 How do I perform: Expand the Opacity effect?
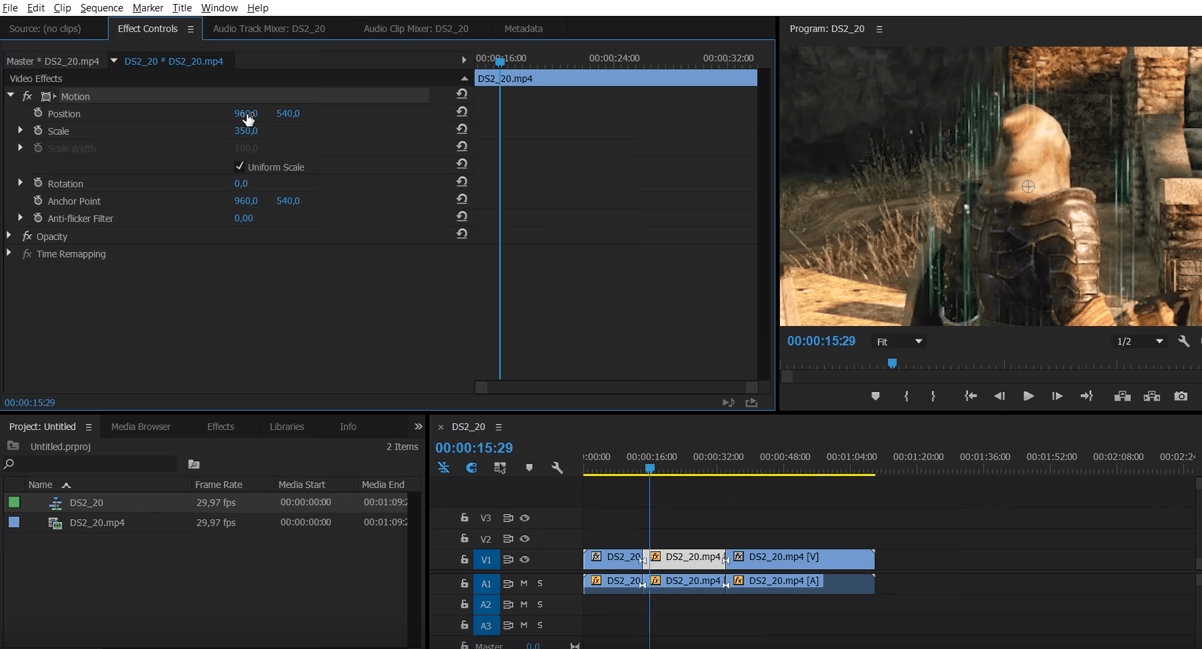pos(9,236)
